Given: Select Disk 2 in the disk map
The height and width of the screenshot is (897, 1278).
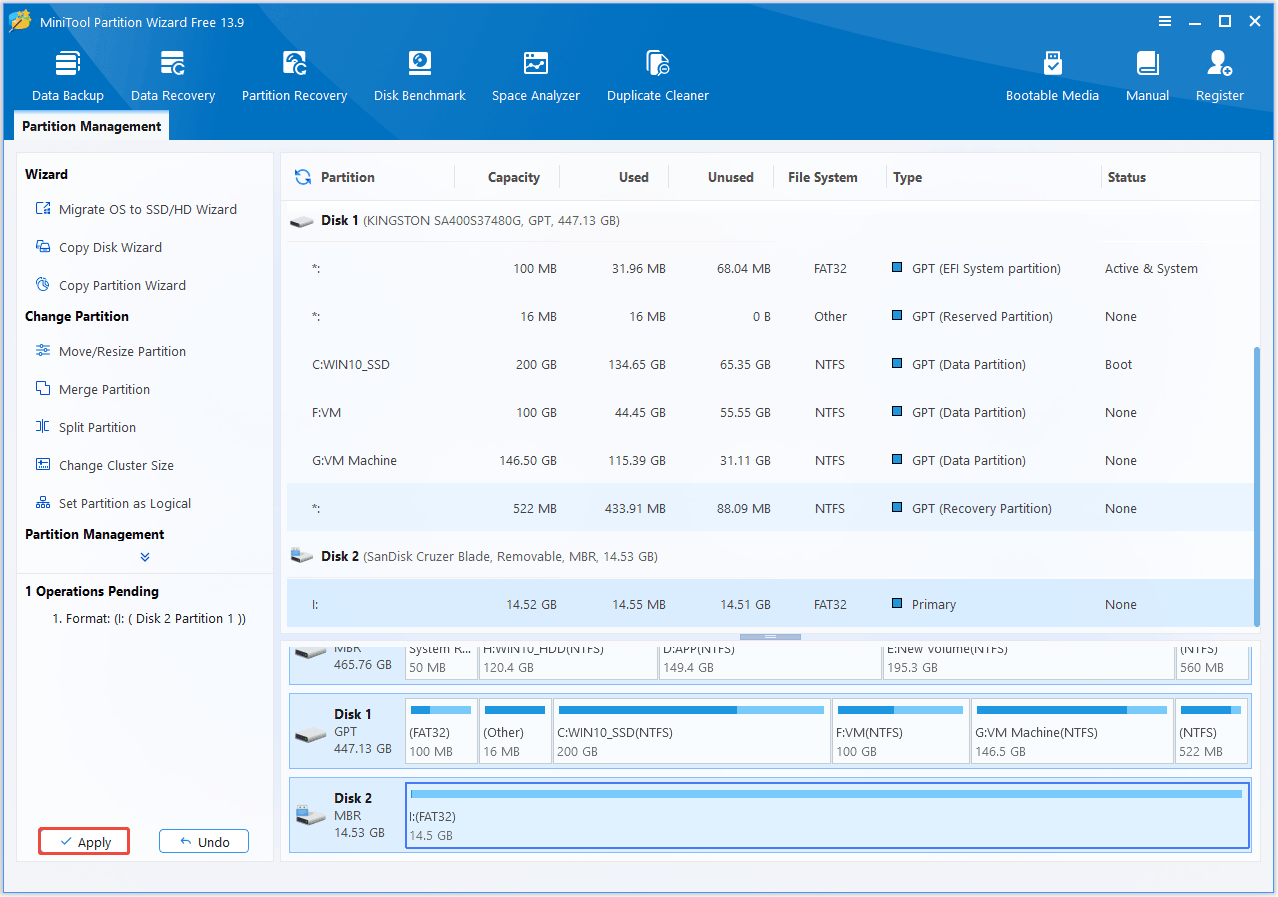Looking at the screenshot, I should [347, 815].
